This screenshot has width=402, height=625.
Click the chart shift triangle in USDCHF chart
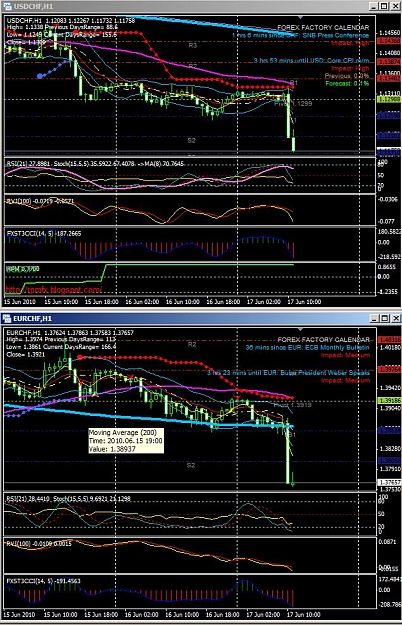[x=300, y=17]
